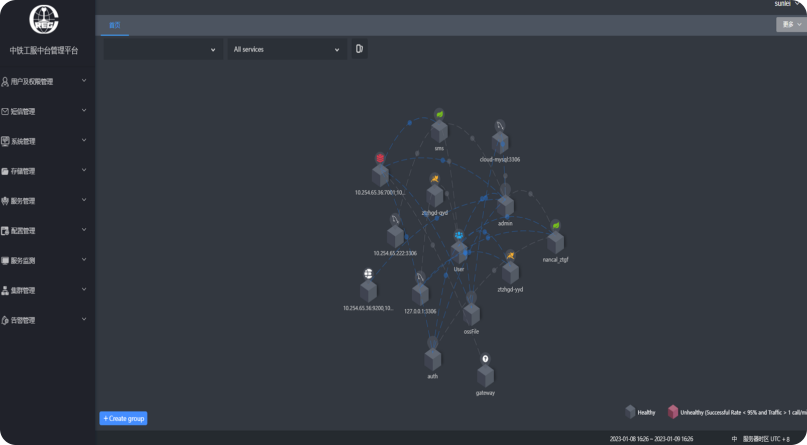Select the ossFile service node
This screenshot has width=807, height=445.
click(471, 314)
